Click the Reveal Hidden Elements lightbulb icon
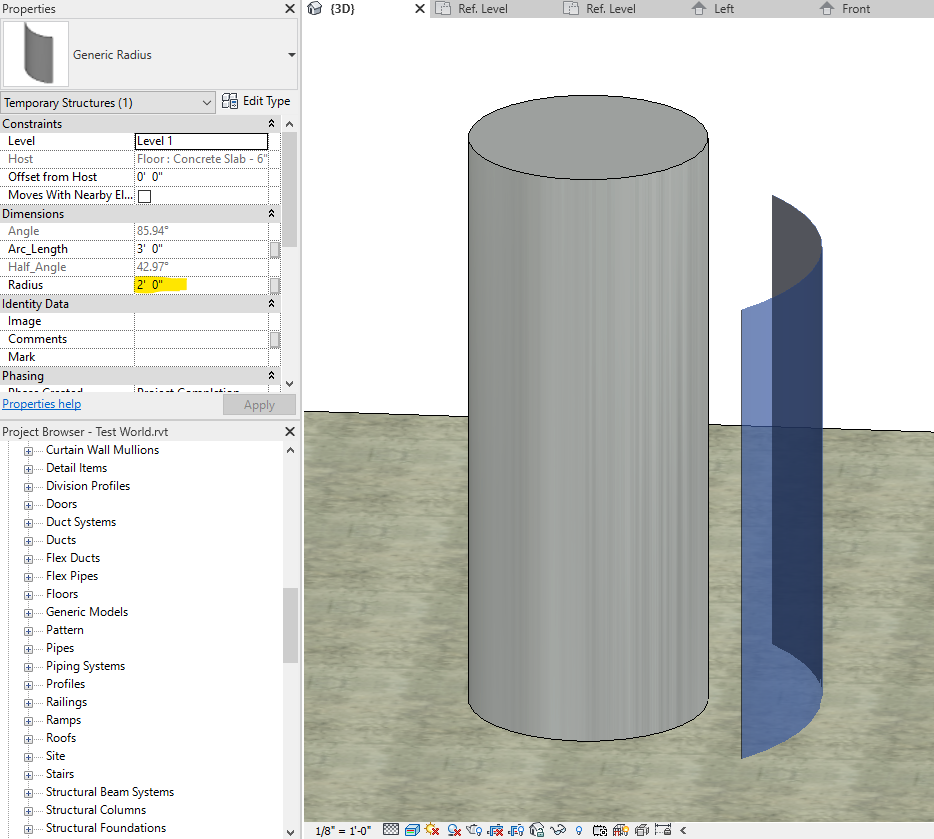Screen dimensions: 934x839 (578, 828)
